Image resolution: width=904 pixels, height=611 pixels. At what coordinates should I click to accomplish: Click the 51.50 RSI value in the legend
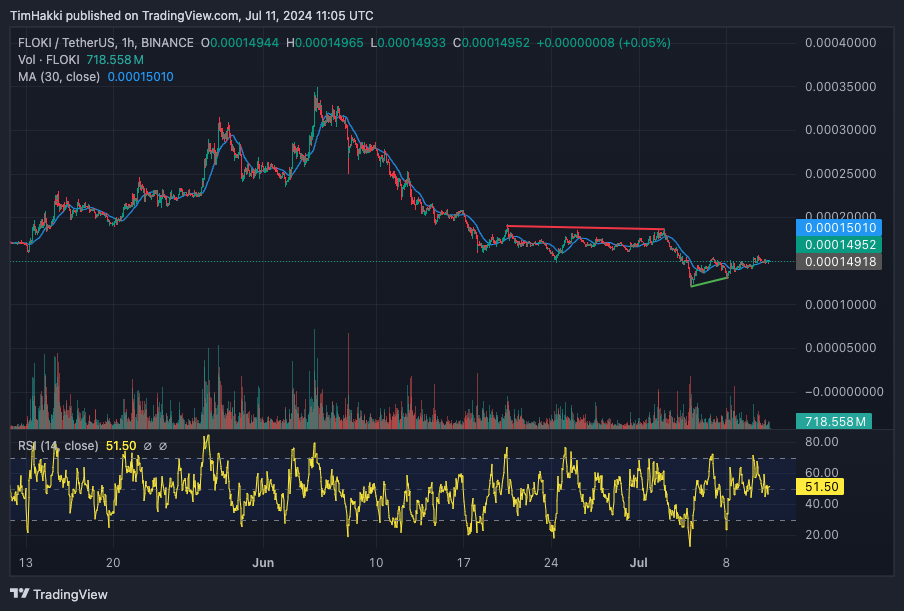click(x=119, y=445)
